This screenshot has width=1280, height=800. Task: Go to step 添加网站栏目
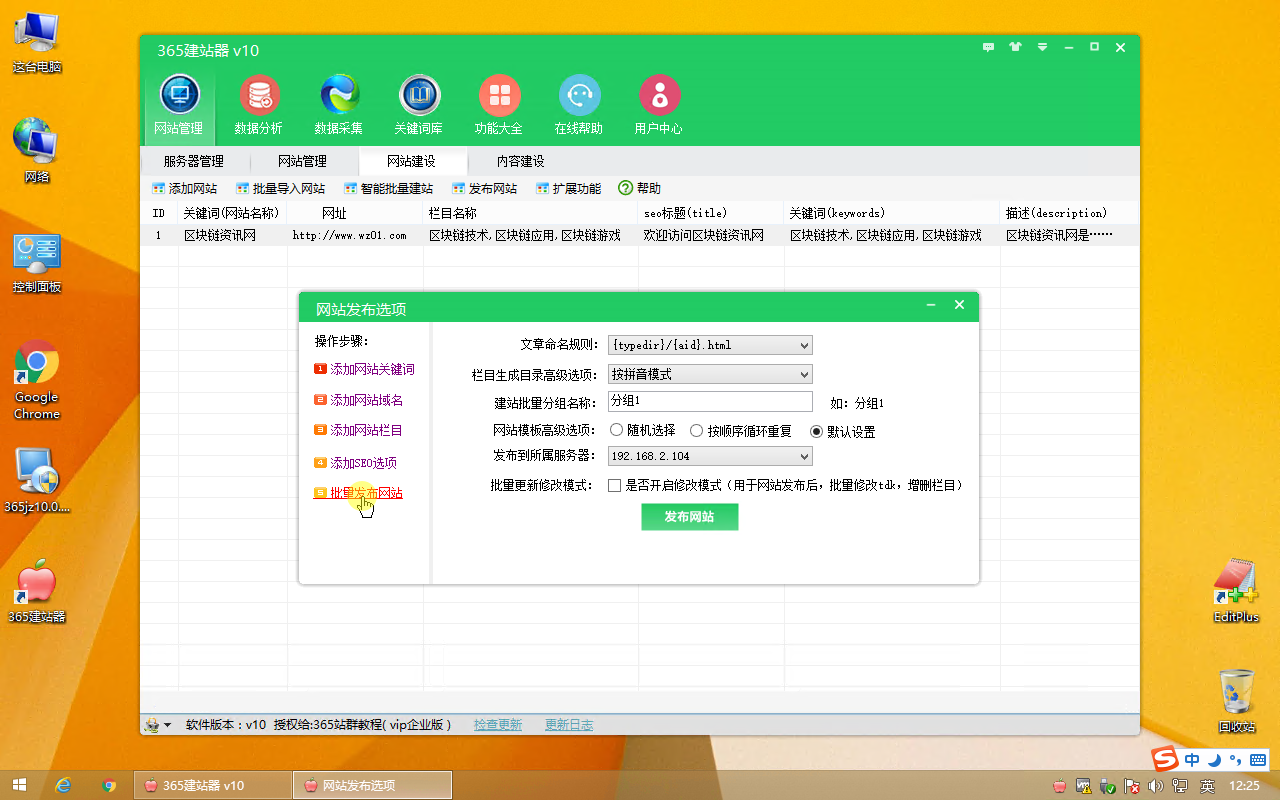coord(359,430)
